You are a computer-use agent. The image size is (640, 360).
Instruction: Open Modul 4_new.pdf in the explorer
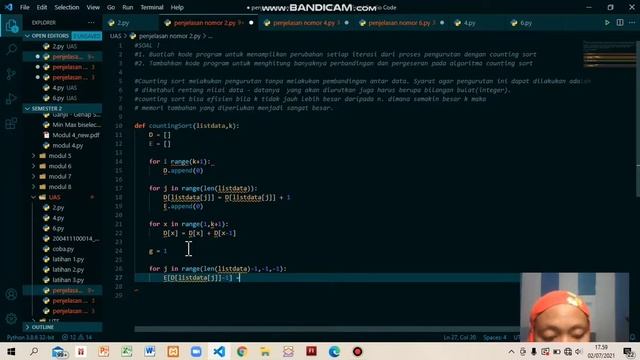tap(76, 135)
